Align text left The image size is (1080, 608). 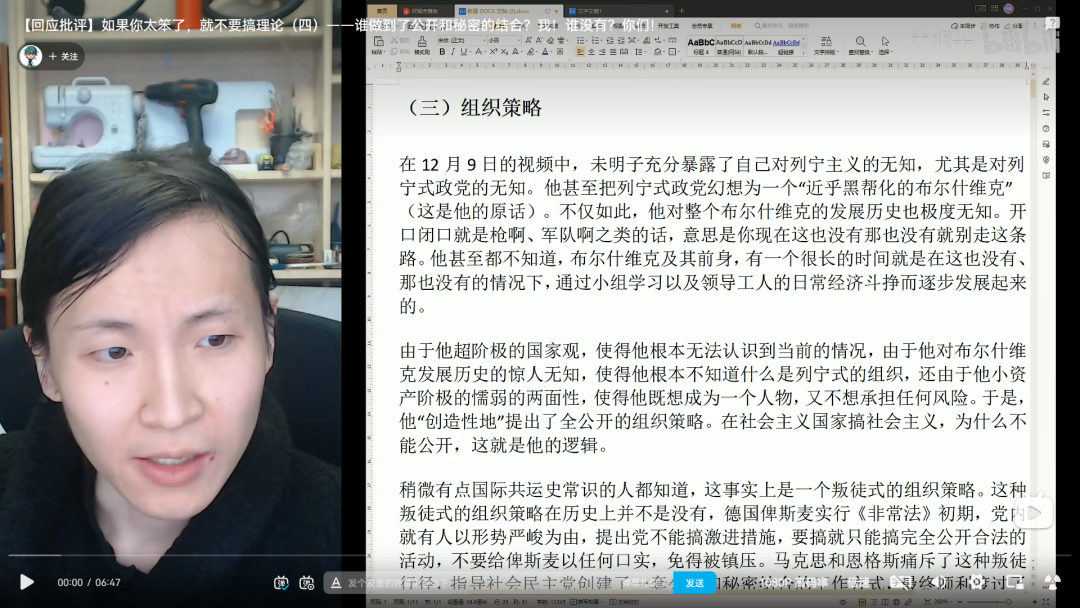[x=580, y=52]
